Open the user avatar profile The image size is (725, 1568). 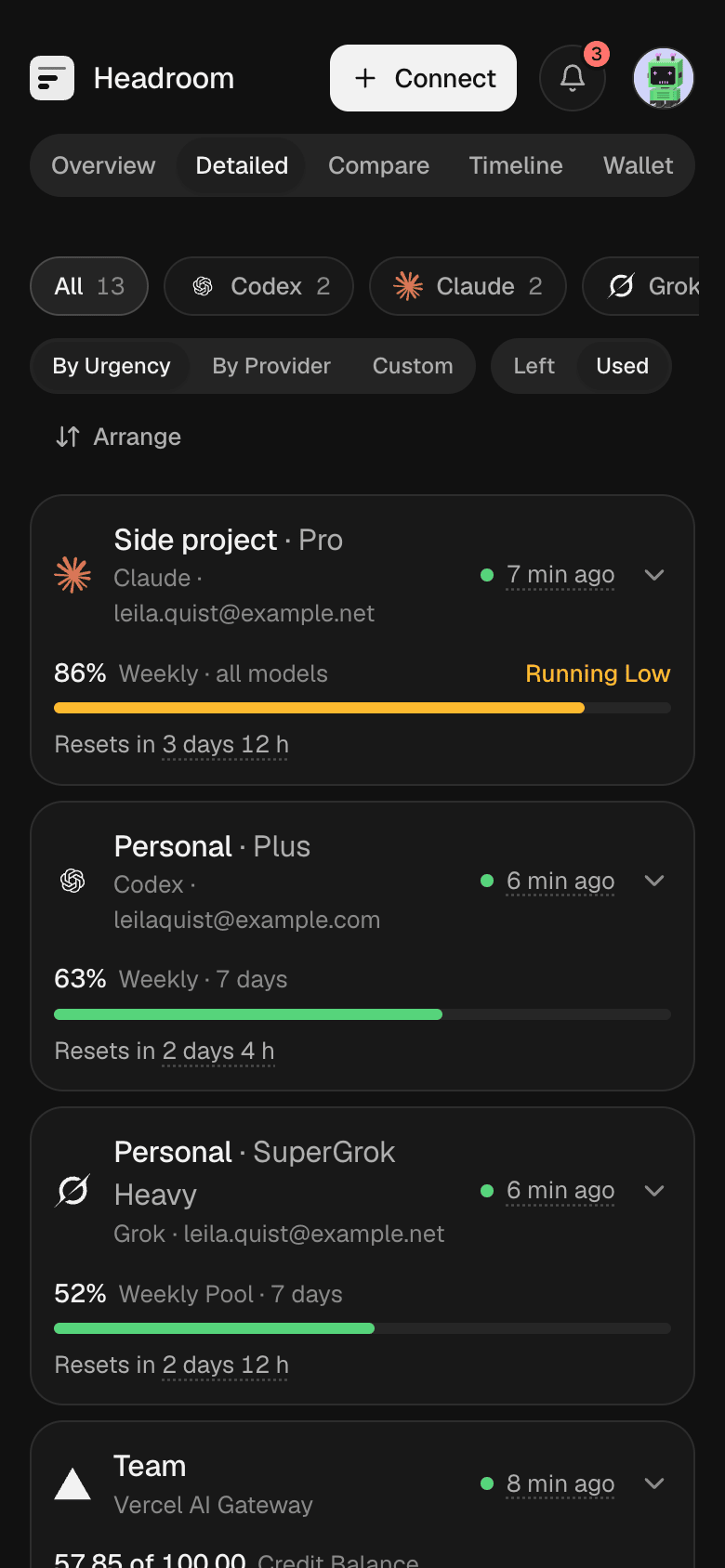[x=664, y=78]
